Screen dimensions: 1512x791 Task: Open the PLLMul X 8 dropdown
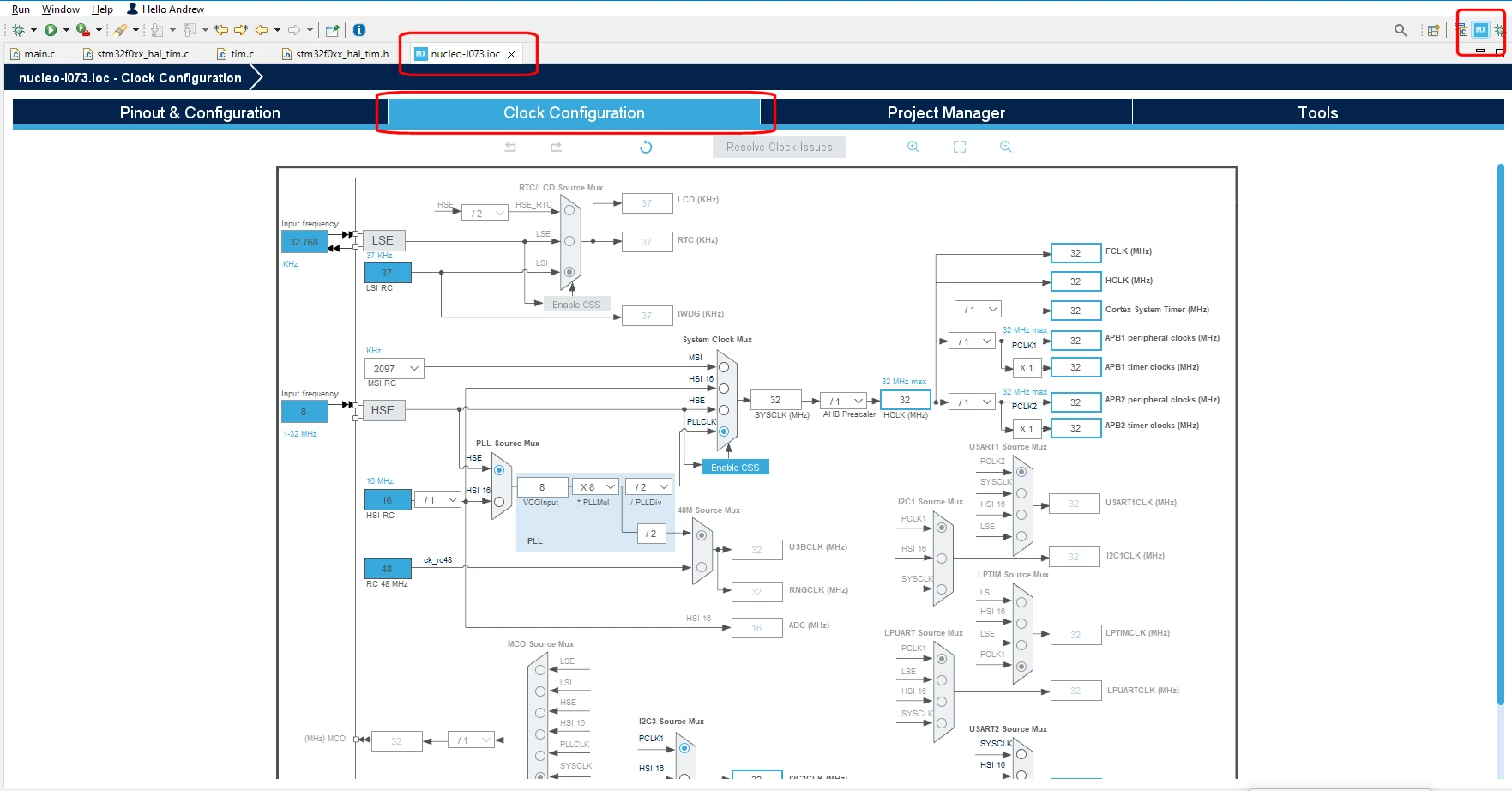pos(593,487)
